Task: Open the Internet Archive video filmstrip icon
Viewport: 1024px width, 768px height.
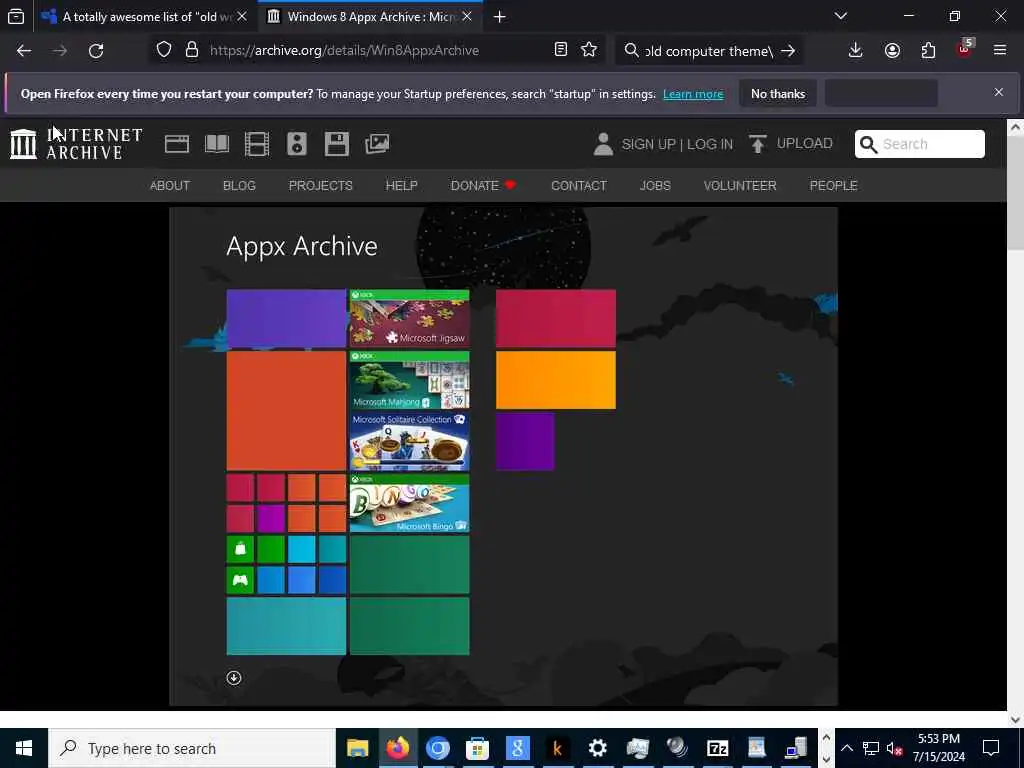Action: [257, 144]
